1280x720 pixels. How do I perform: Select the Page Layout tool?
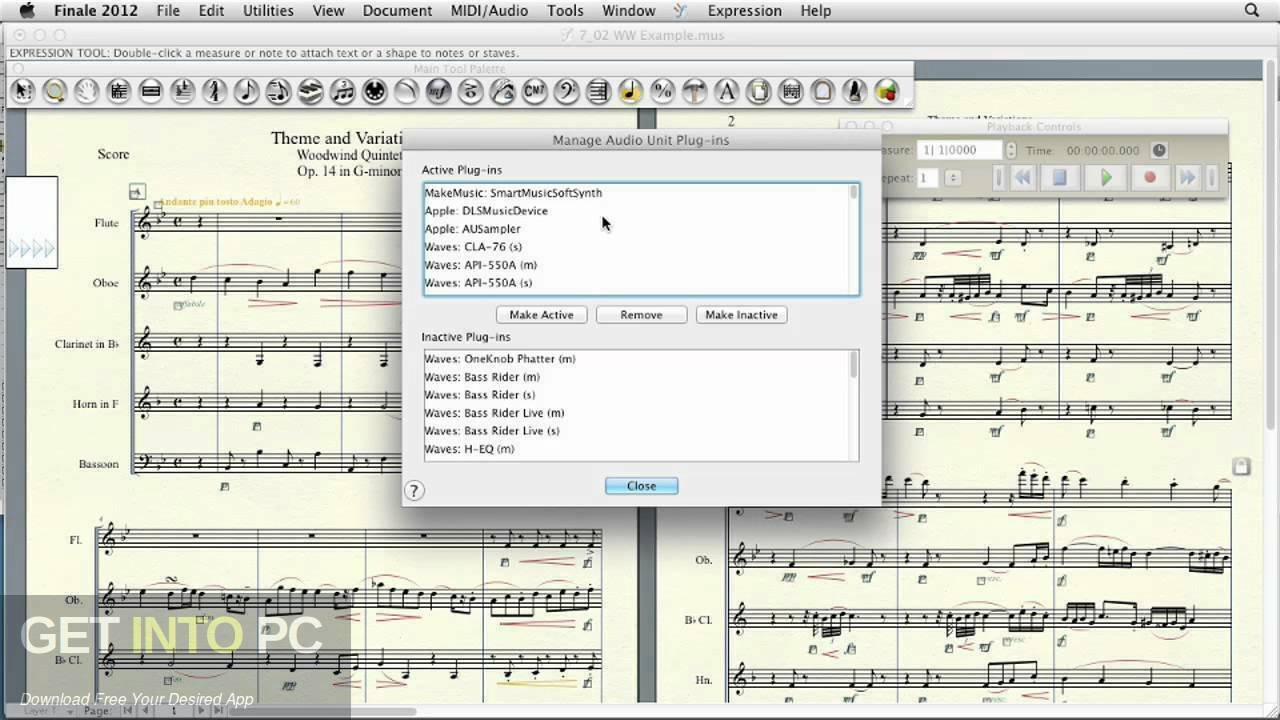(758, 91)
